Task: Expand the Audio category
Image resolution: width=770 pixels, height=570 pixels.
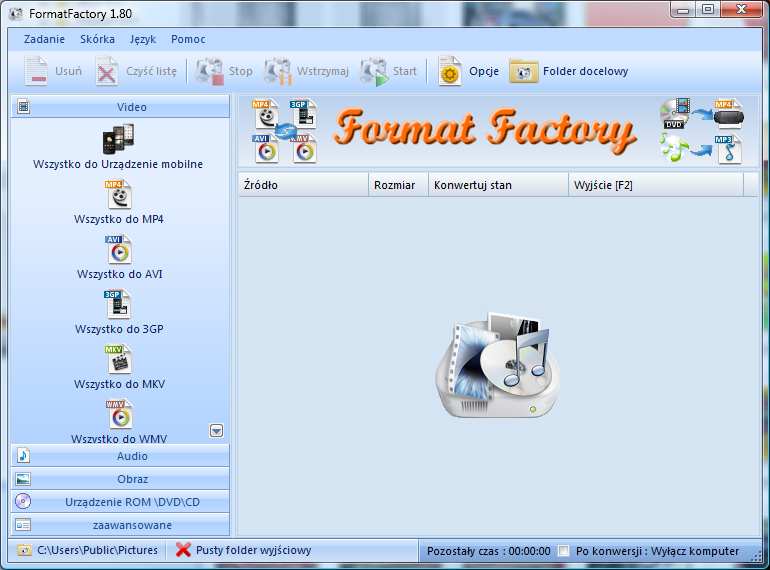Action: click(x=120, y=456)
